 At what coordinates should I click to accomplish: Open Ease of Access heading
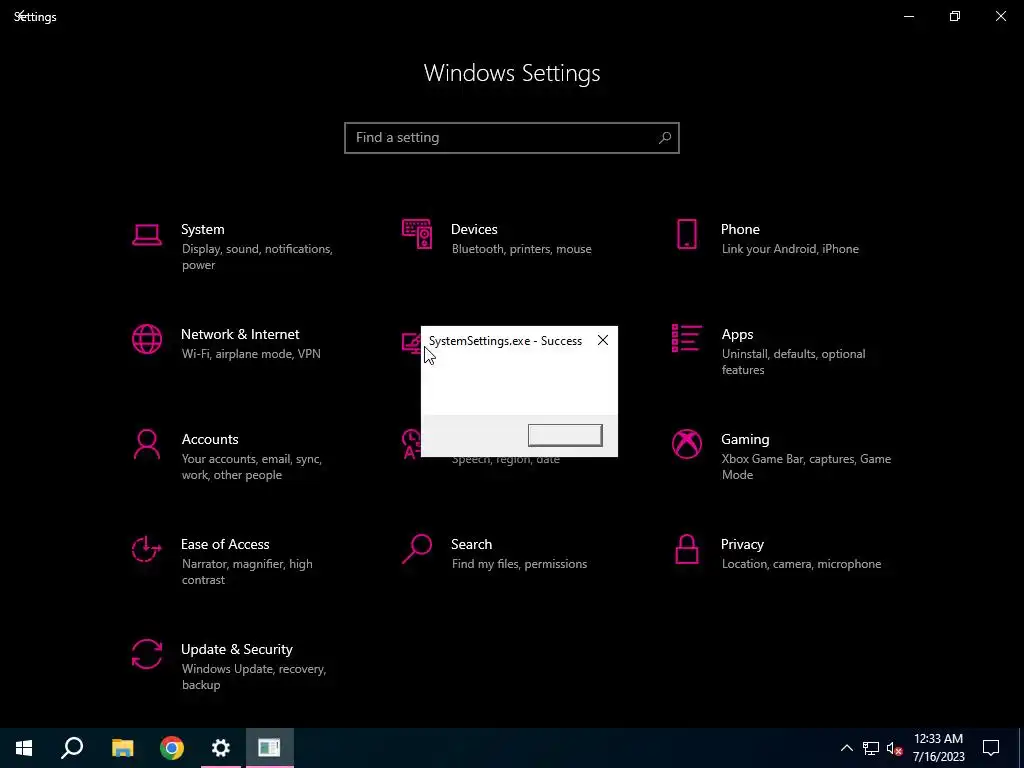coord(225,544)
